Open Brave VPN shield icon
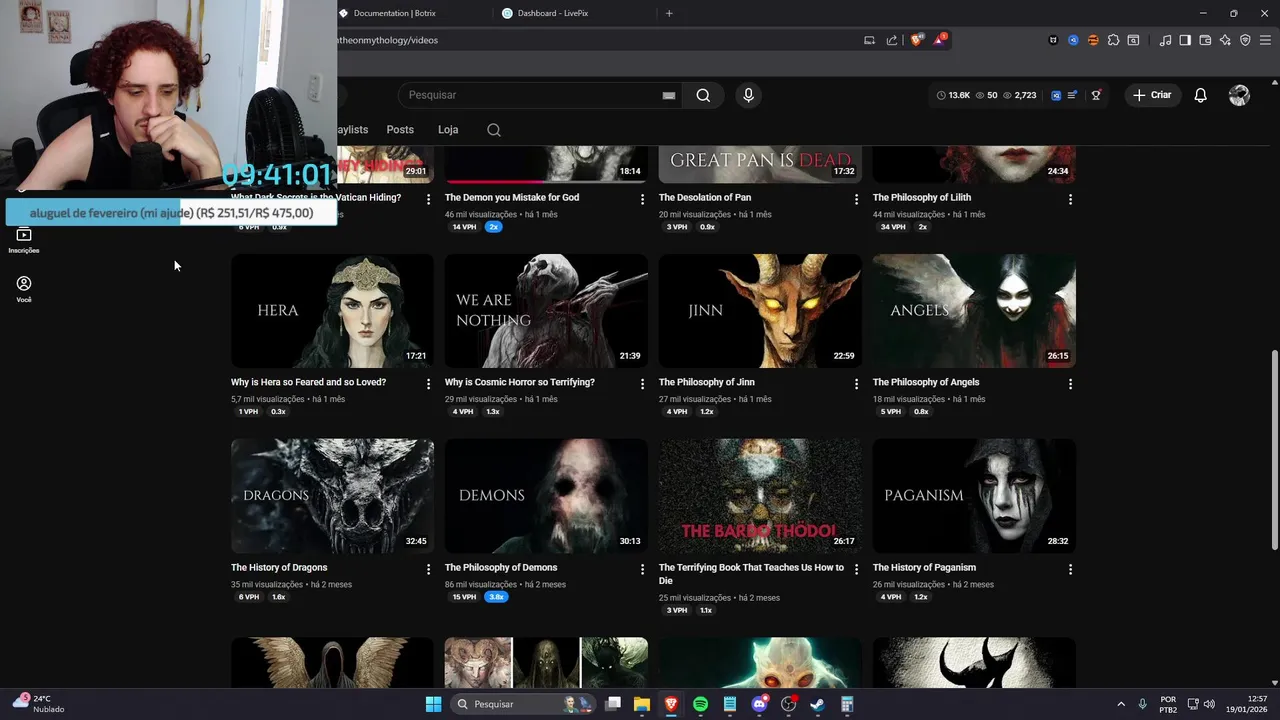The height and width of the screenshot is (720, 1280). (1245, 40)
